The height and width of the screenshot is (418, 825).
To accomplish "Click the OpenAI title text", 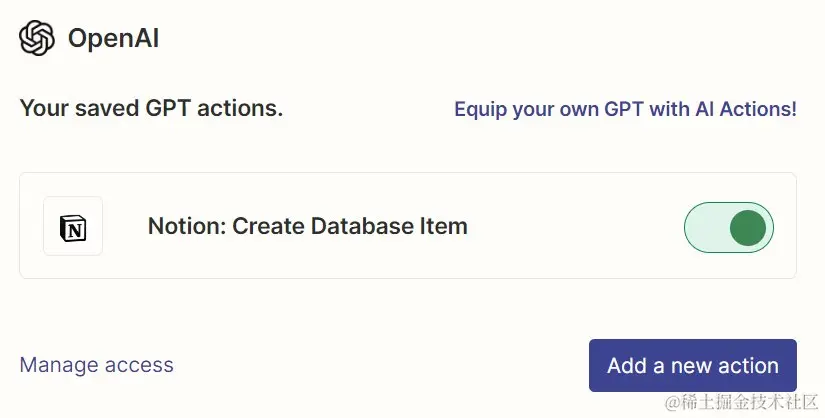I will point(113,38).
